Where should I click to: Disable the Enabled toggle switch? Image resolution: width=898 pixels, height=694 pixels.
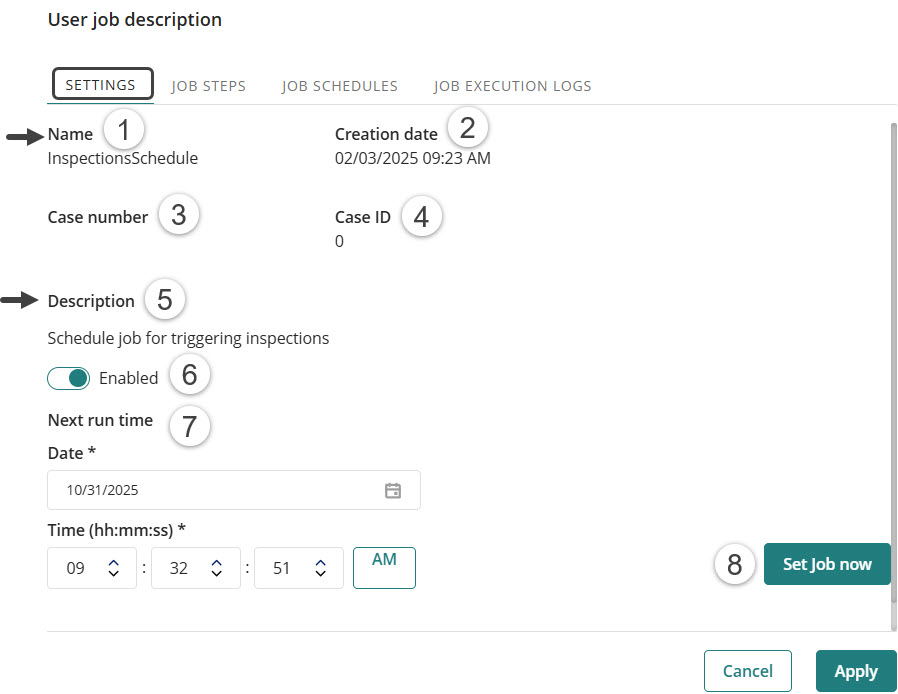click(x=68, y=378)
